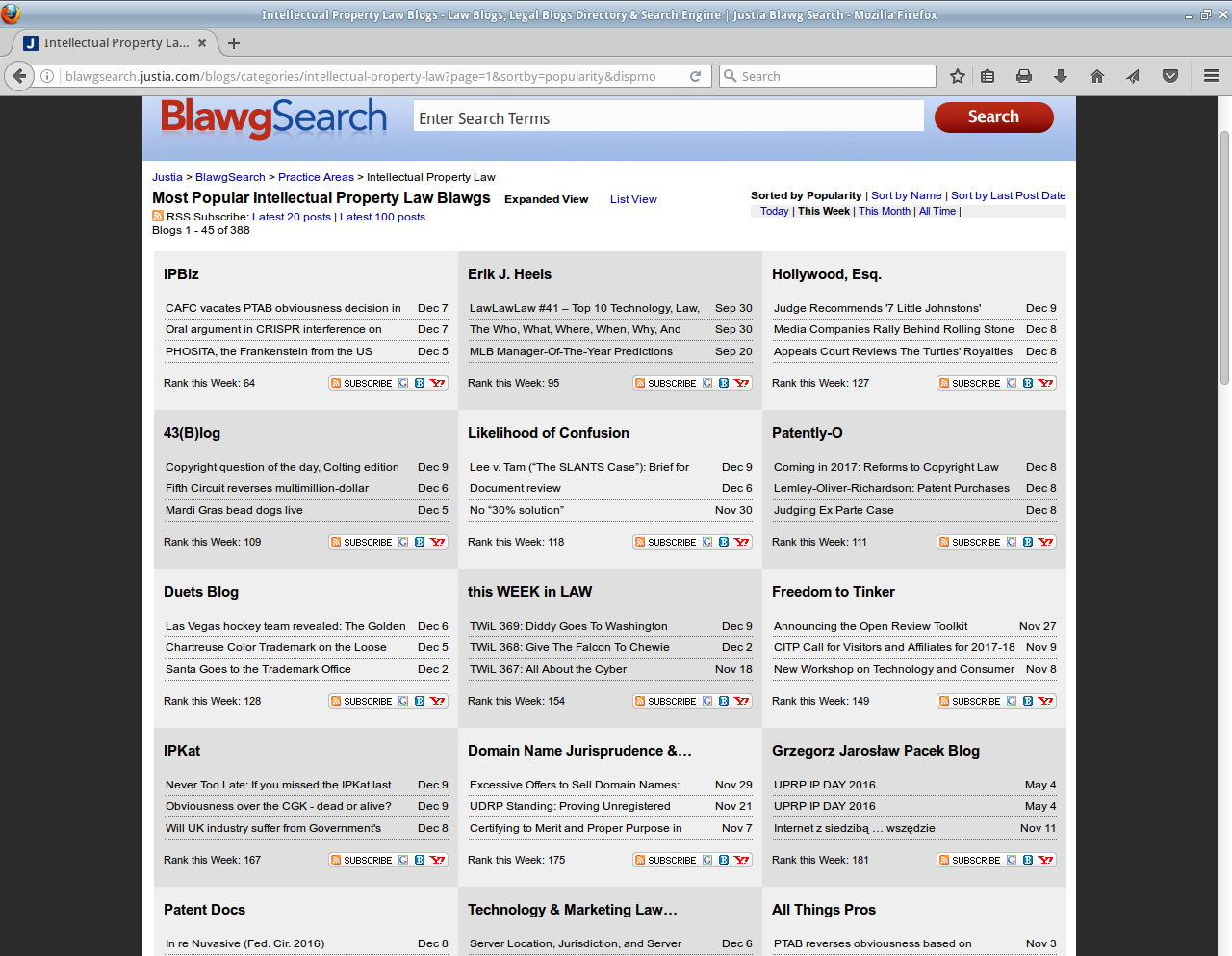
Task: Open Justia breadcrumb link
Action: point(167,177)
